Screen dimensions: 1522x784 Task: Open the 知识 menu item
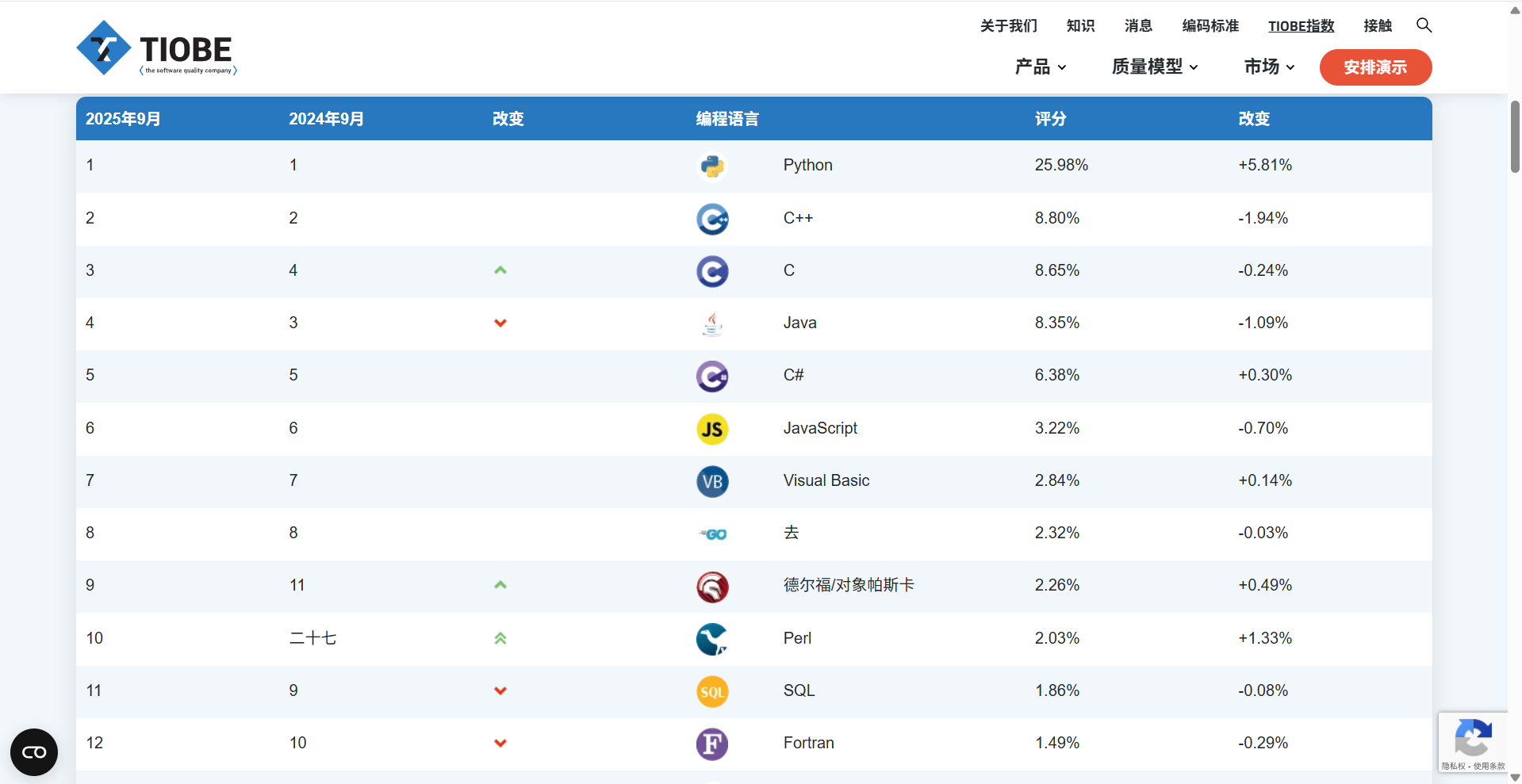click(1081, 25)
